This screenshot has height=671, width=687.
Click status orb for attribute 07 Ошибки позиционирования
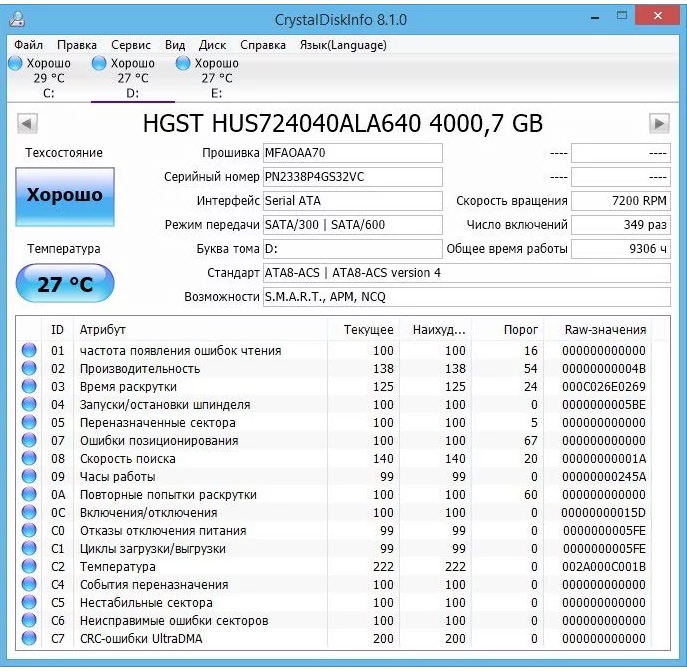29,440
